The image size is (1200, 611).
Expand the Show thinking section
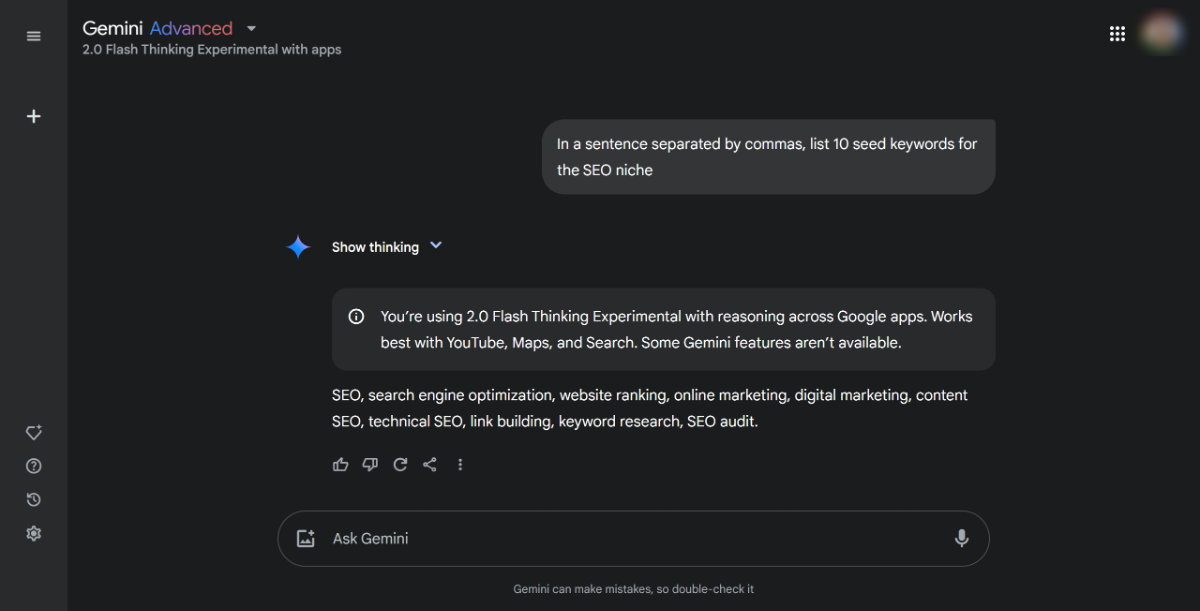(387, 247)
